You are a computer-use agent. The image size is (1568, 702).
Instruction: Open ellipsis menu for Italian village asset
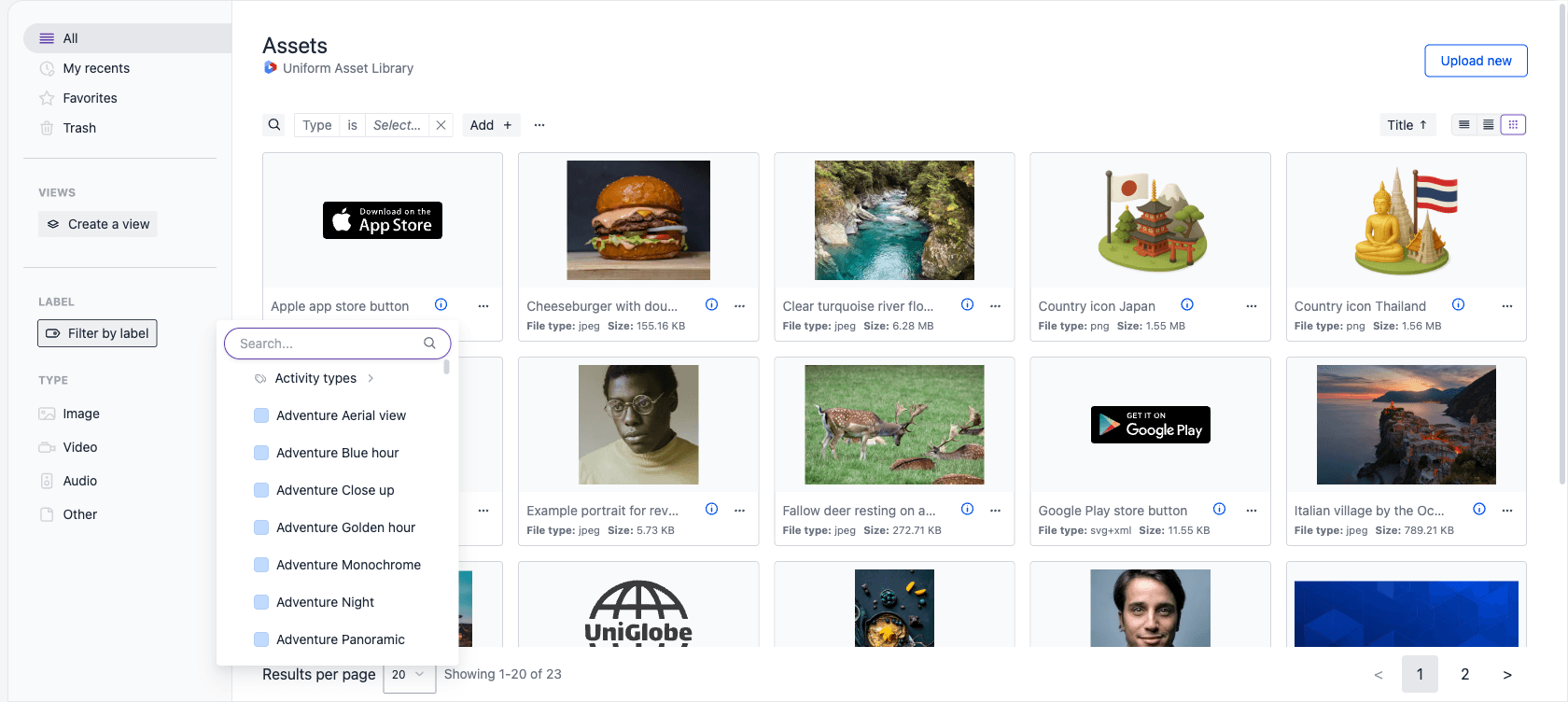[x=1507, y=511]
